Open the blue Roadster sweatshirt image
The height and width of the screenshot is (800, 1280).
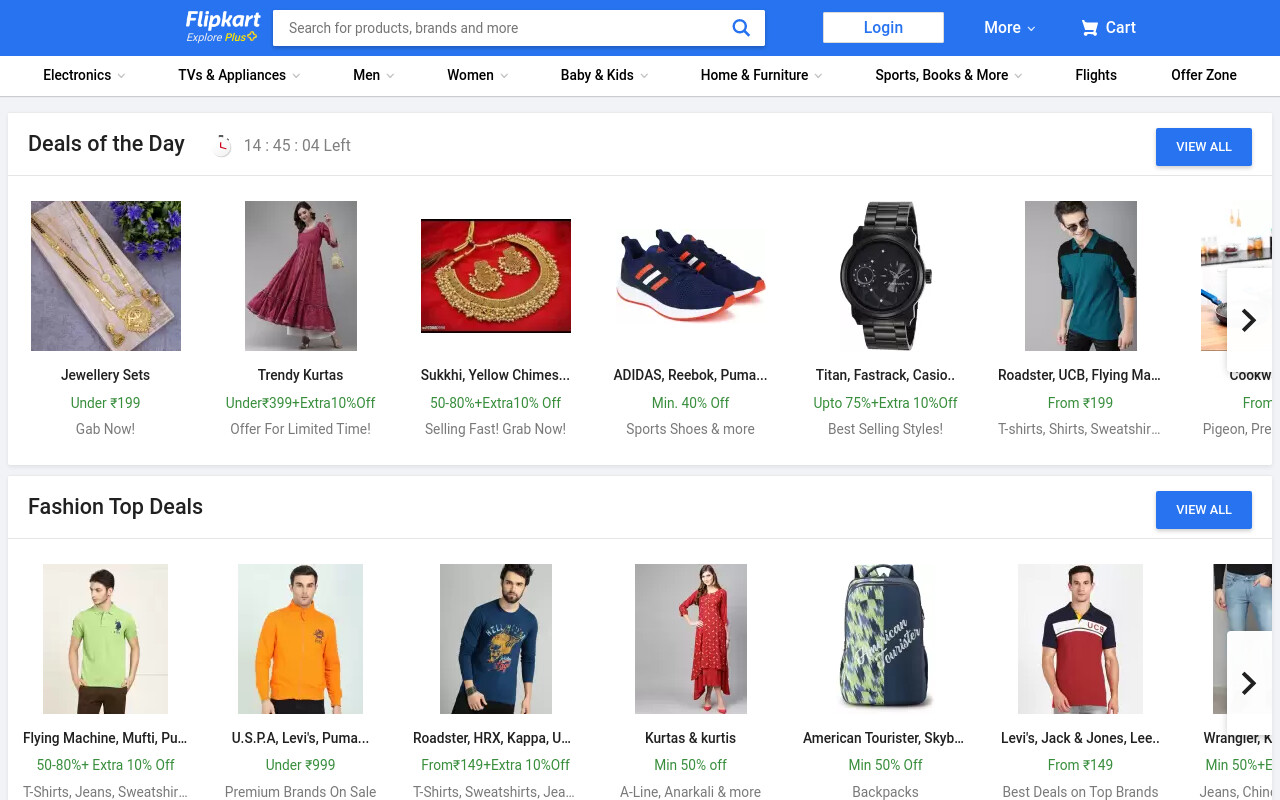[496, 639]
